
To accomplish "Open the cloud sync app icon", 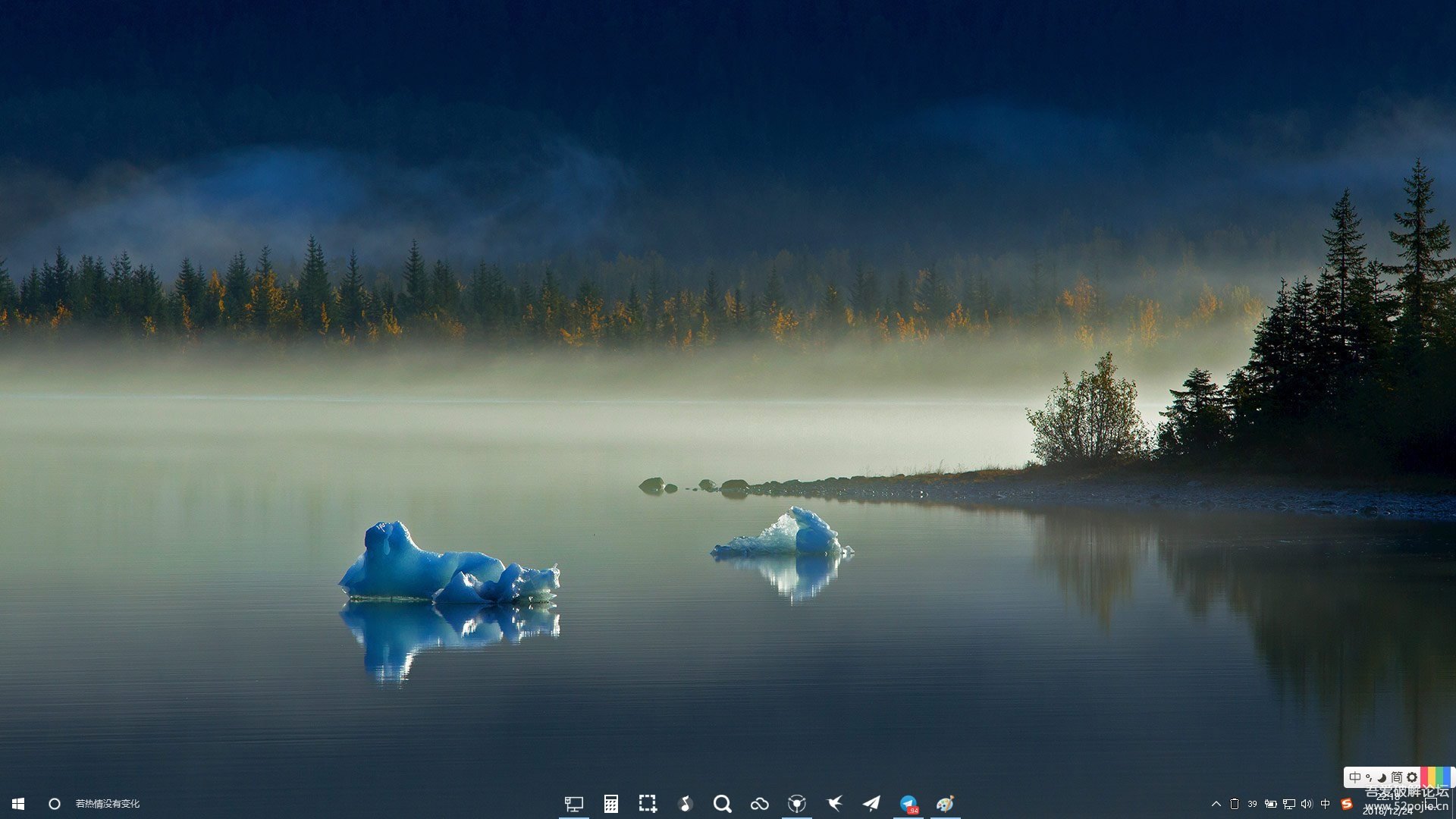I will [x=759, y=804].
